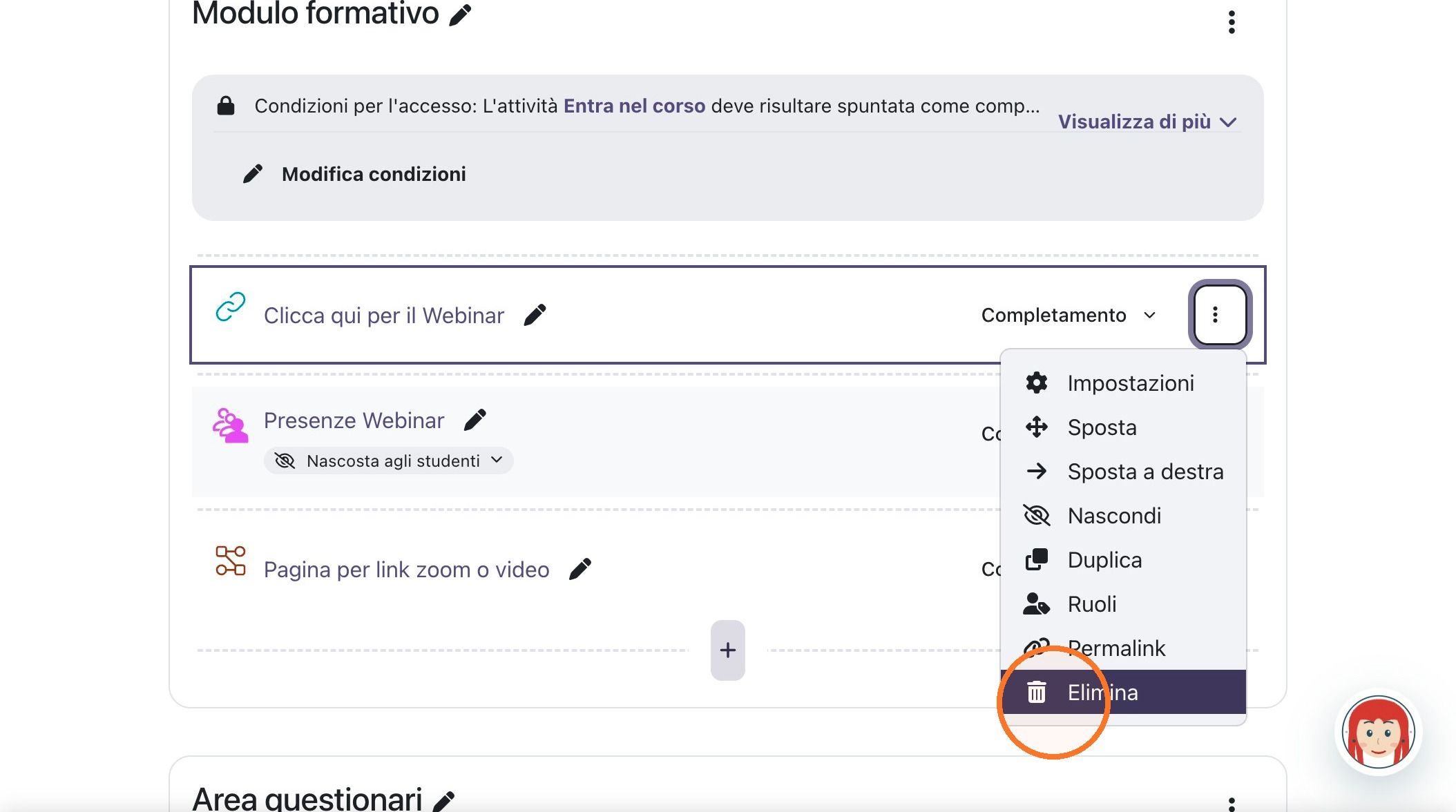This screenshot has height=812, width=1456.
Task: Open Pagina per link zoom o video
Action: [407, 569]
